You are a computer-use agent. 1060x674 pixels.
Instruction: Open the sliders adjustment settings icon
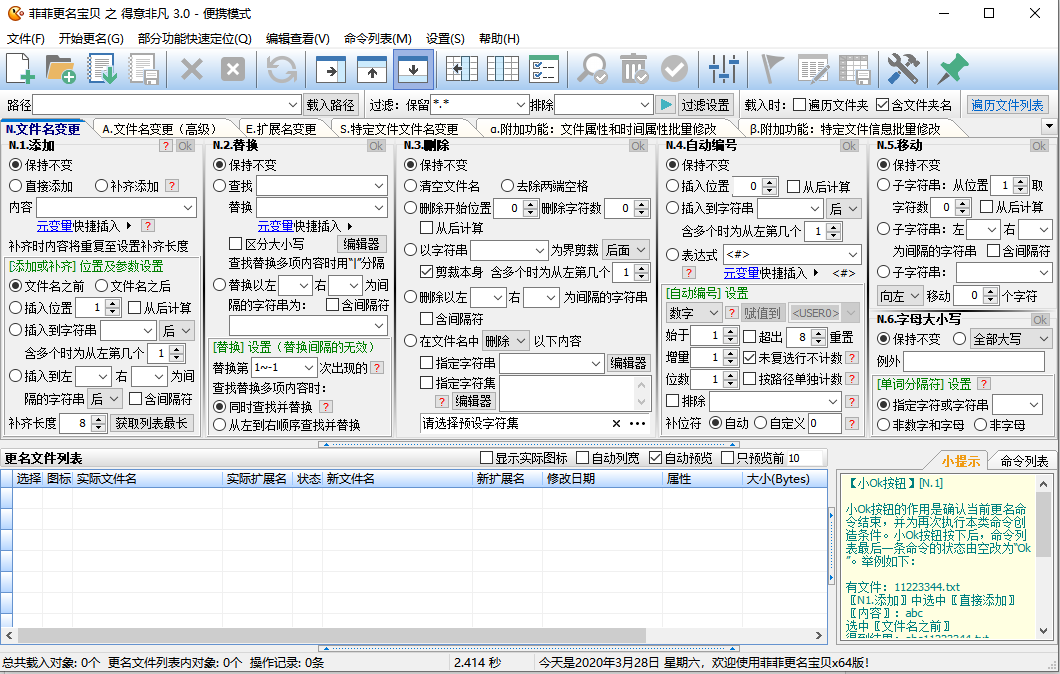722,69
